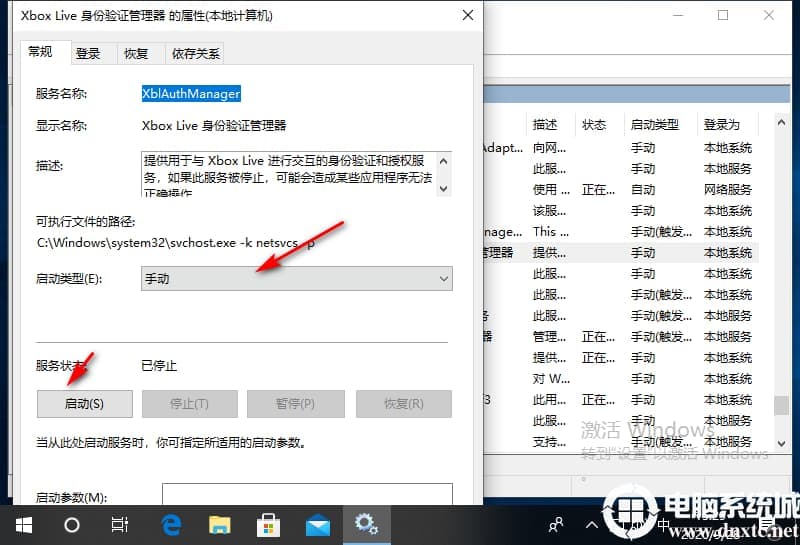Screen dimensions: 800x545
Task: Click the greyed-out 停止(T) button
Action: pos(189,404)
